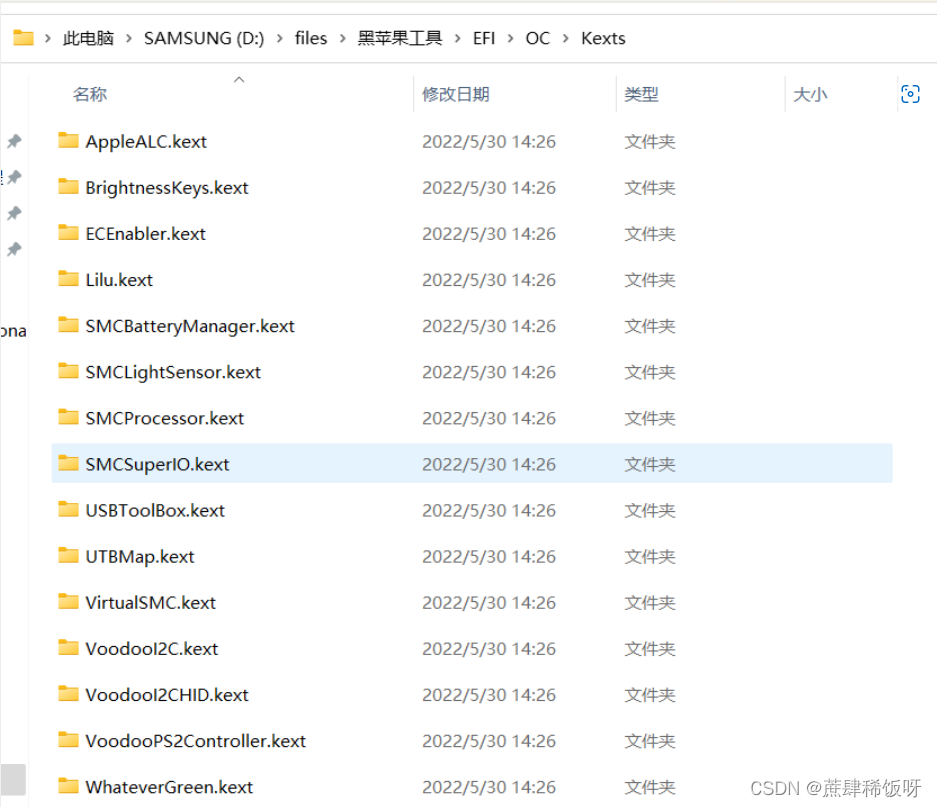Toggle sort arrow above 名称 column

tap(239, 80)
